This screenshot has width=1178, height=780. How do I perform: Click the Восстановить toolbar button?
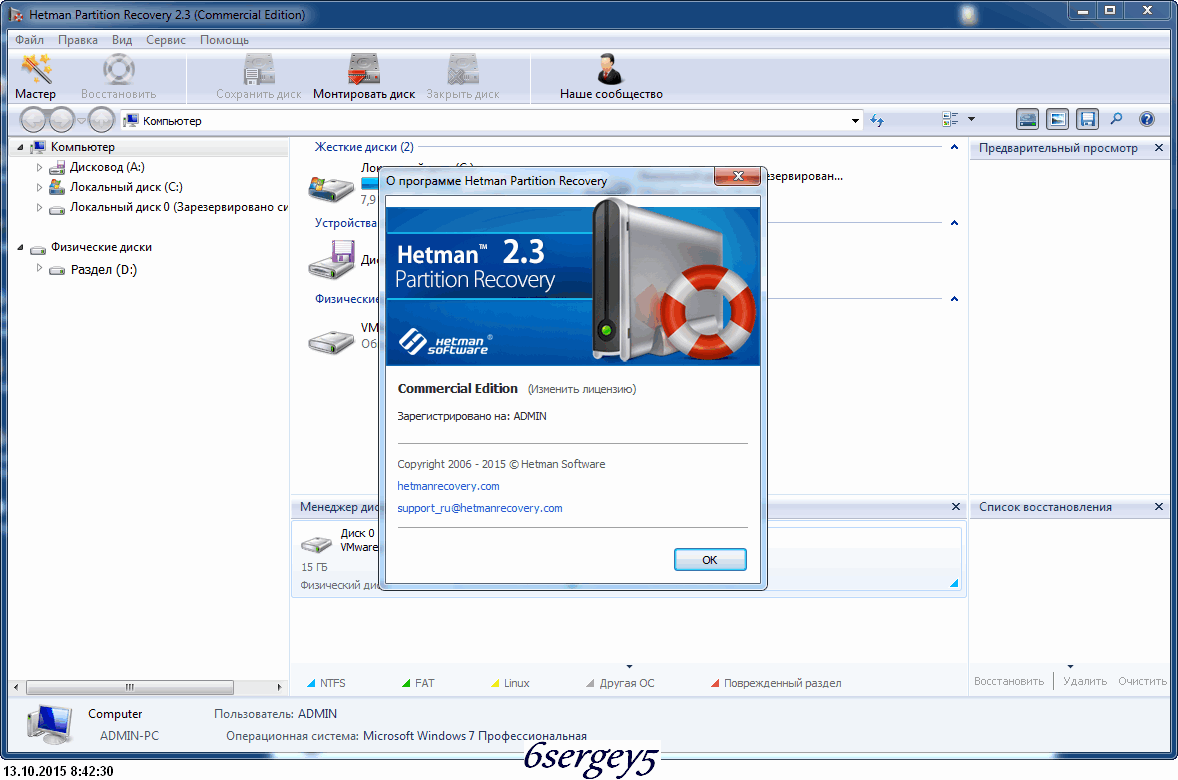coord(119,76)
